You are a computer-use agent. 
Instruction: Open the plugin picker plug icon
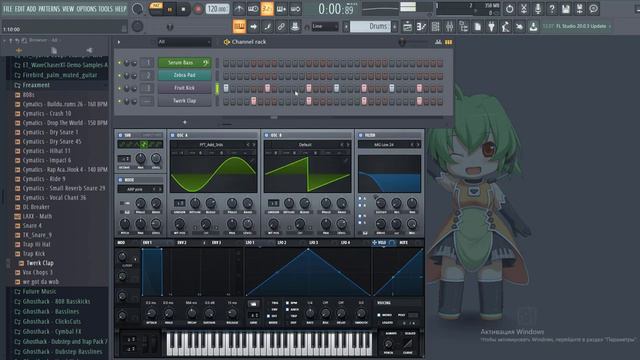[491, 27]
